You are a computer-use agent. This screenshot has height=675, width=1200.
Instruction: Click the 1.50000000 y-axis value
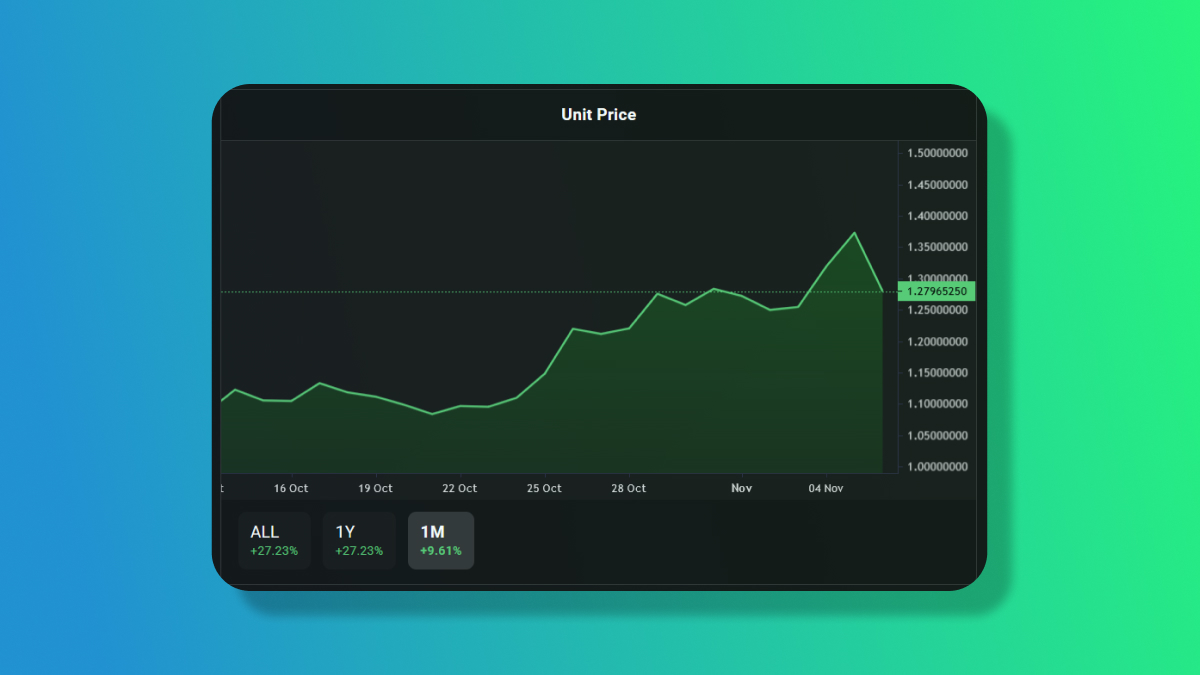[x=936, y=154]
